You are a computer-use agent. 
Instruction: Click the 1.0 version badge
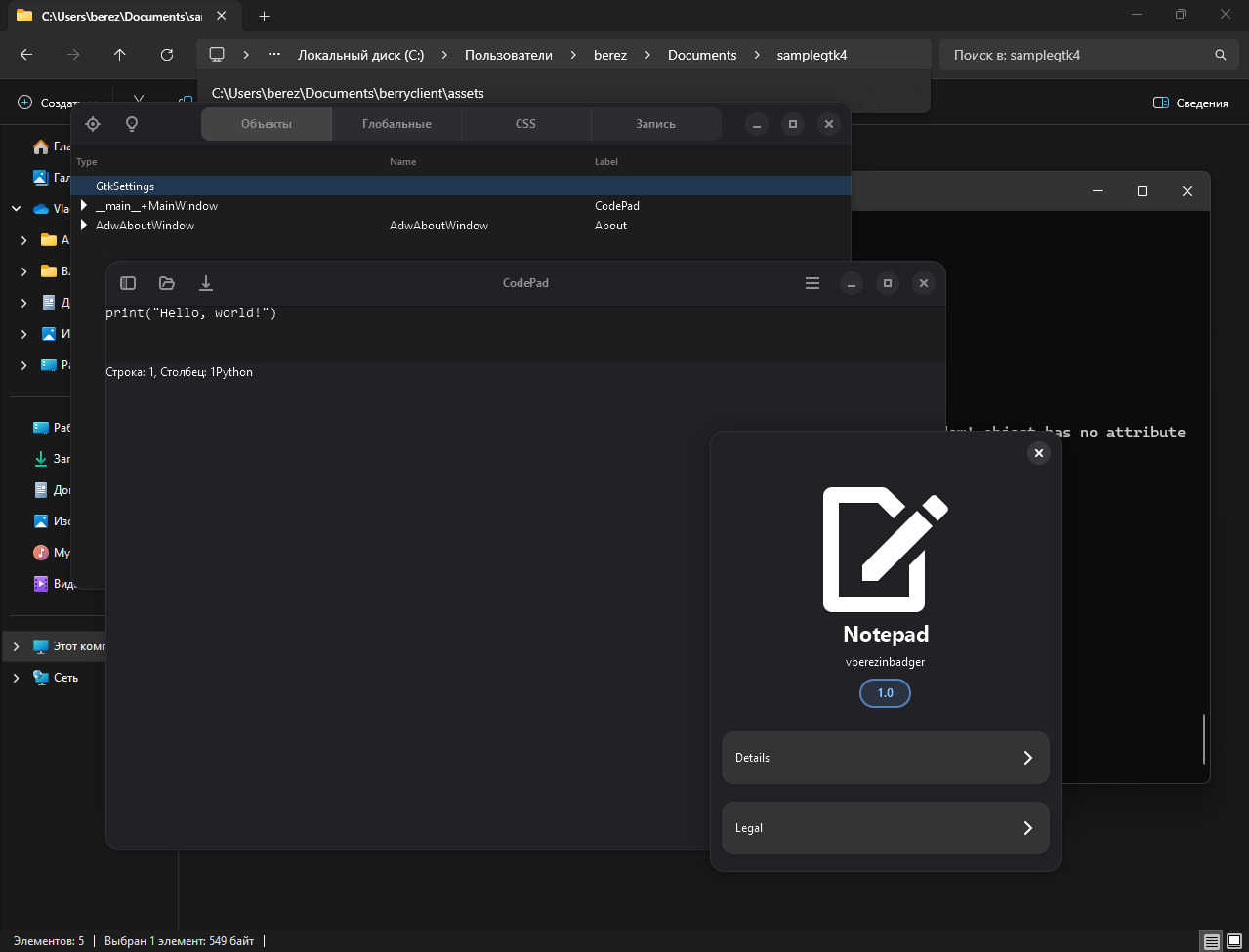[x=885, y=693]
